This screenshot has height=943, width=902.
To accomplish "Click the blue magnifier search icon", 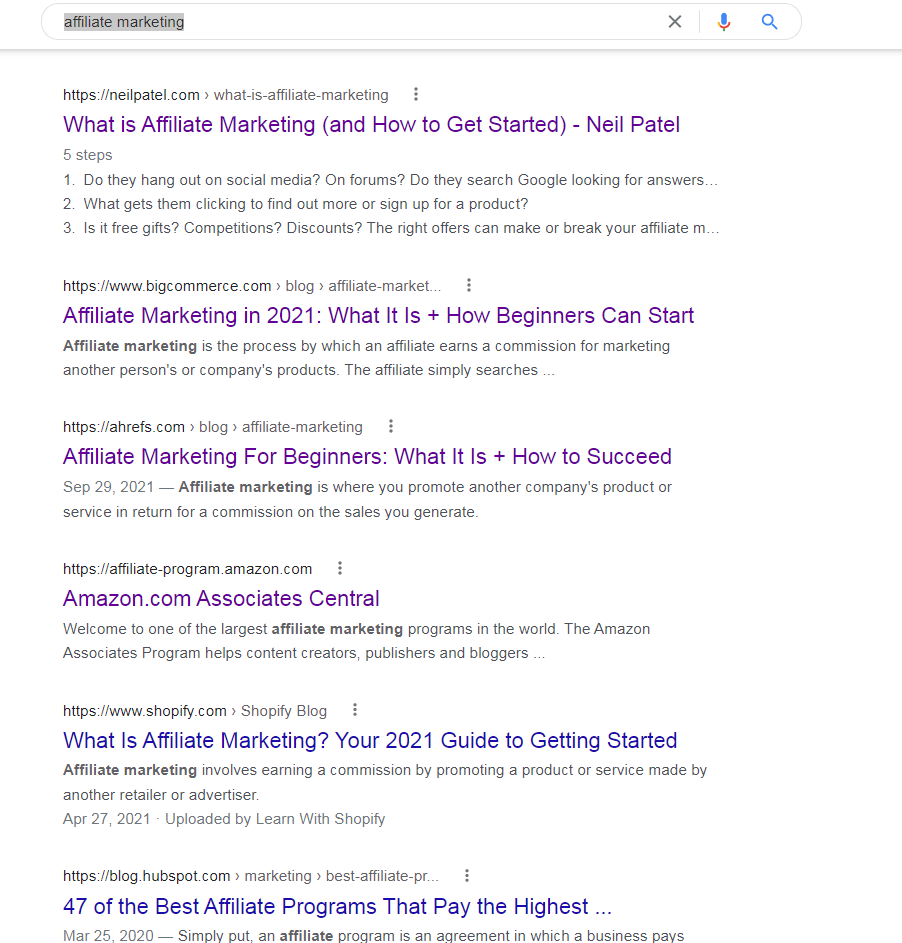I will click(770, 22).
